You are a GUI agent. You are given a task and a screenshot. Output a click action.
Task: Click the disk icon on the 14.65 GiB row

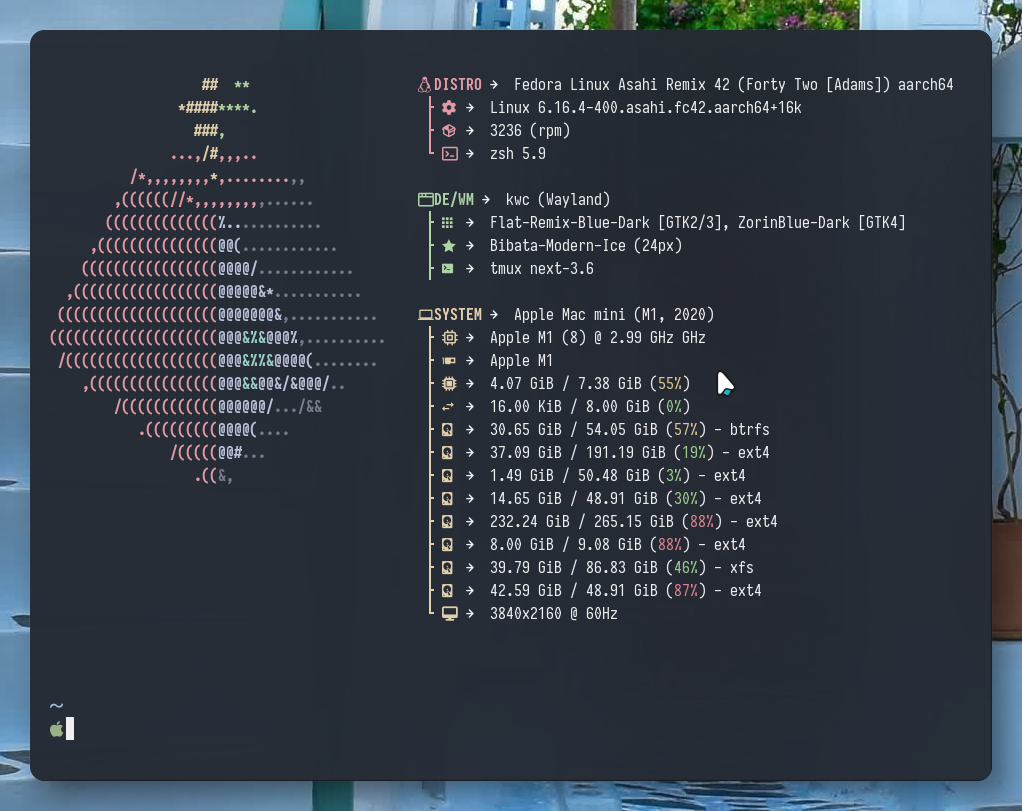point(447,499)
